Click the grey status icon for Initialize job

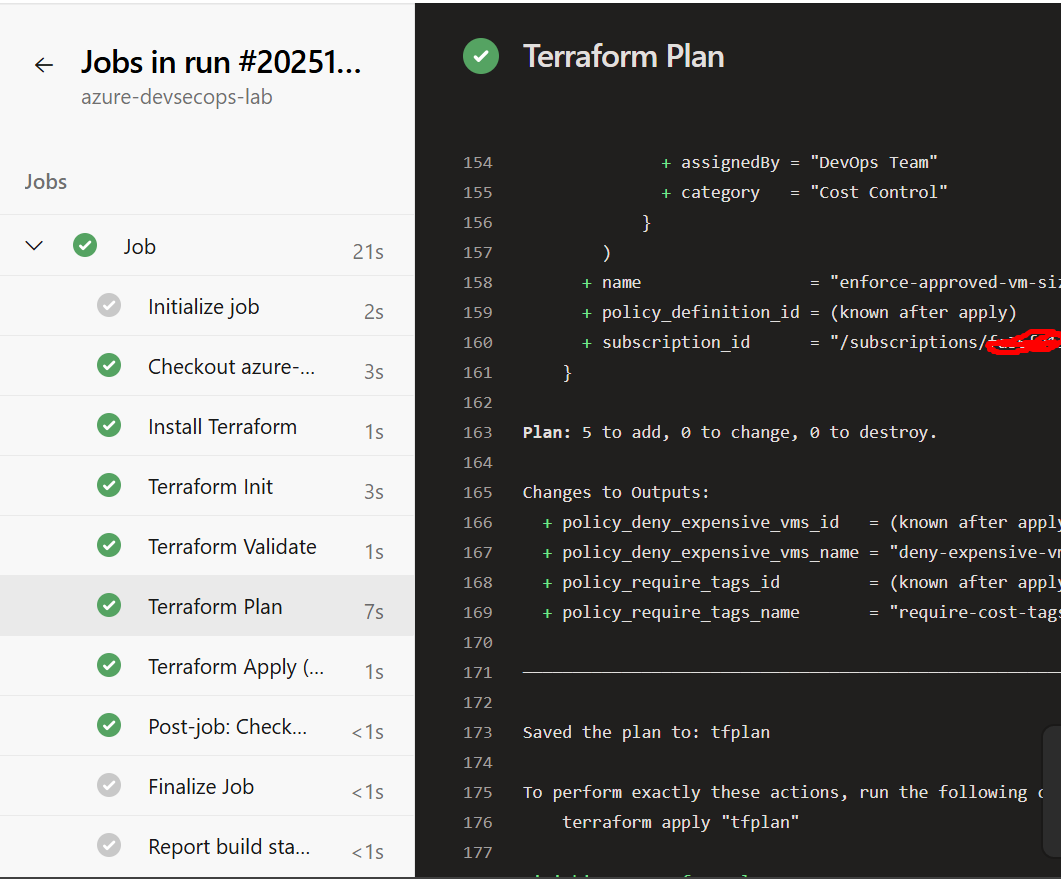(109, 306)
